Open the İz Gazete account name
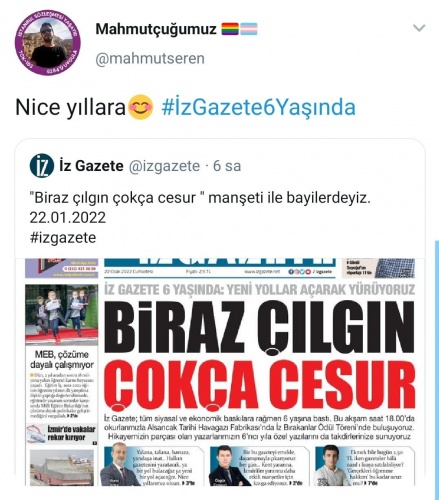The height and width of the screenshot is (500, 439). coord(91,166)
